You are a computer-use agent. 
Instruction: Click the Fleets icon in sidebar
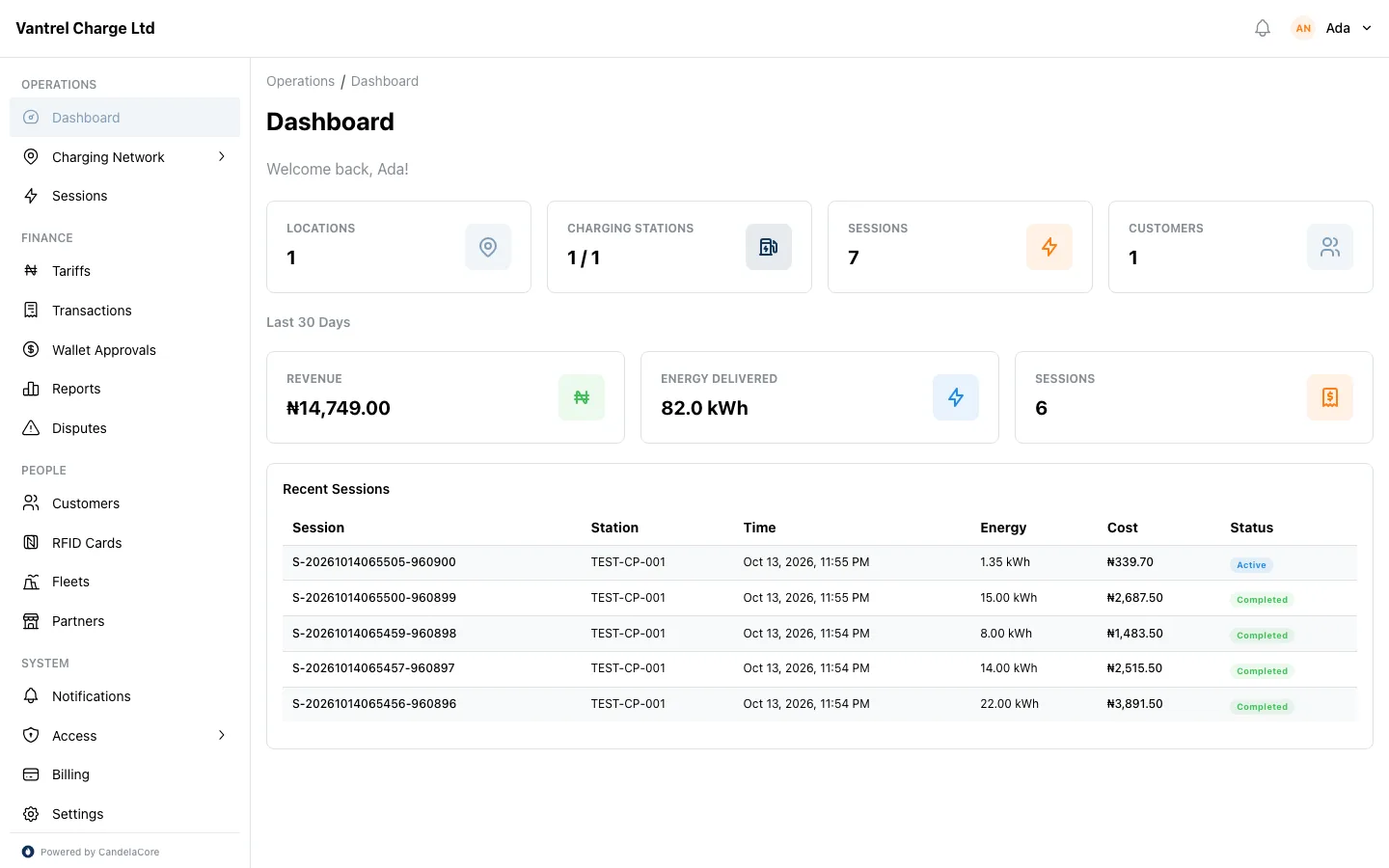pos(31,582)
